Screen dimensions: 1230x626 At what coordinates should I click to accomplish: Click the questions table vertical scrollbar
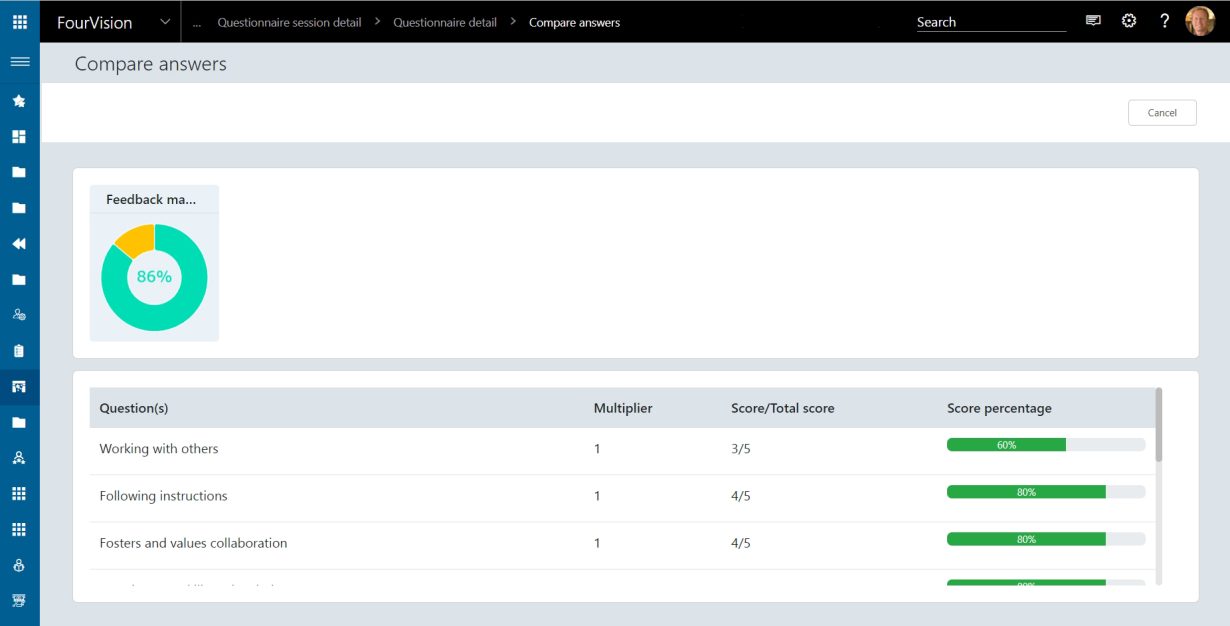pos(1158,426)
